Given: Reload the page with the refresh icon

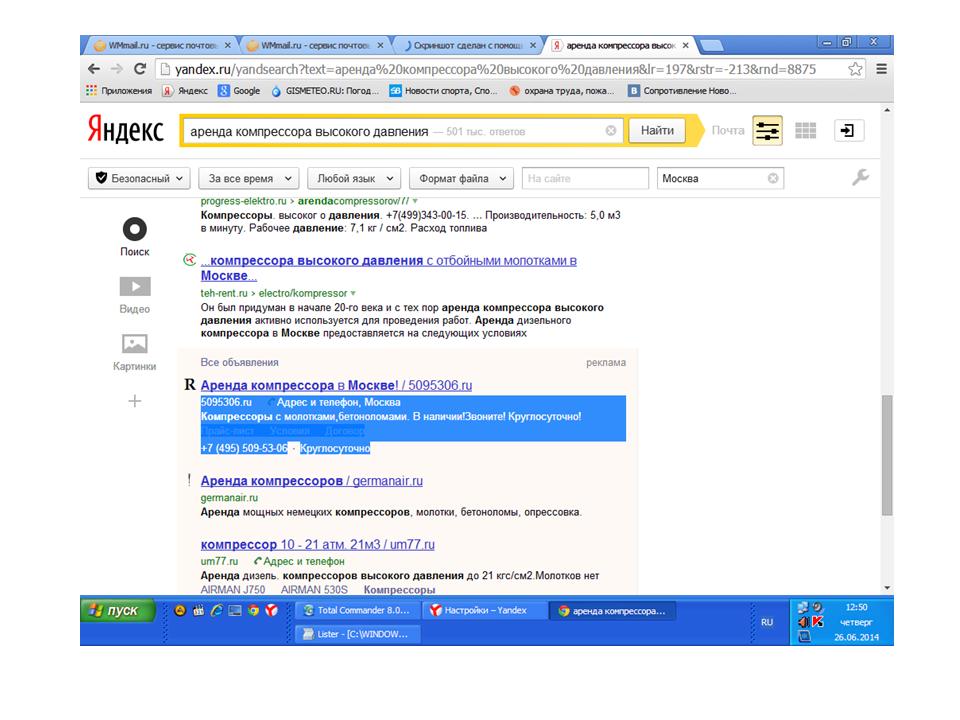Looking at the screenshot, I should 140,69.
